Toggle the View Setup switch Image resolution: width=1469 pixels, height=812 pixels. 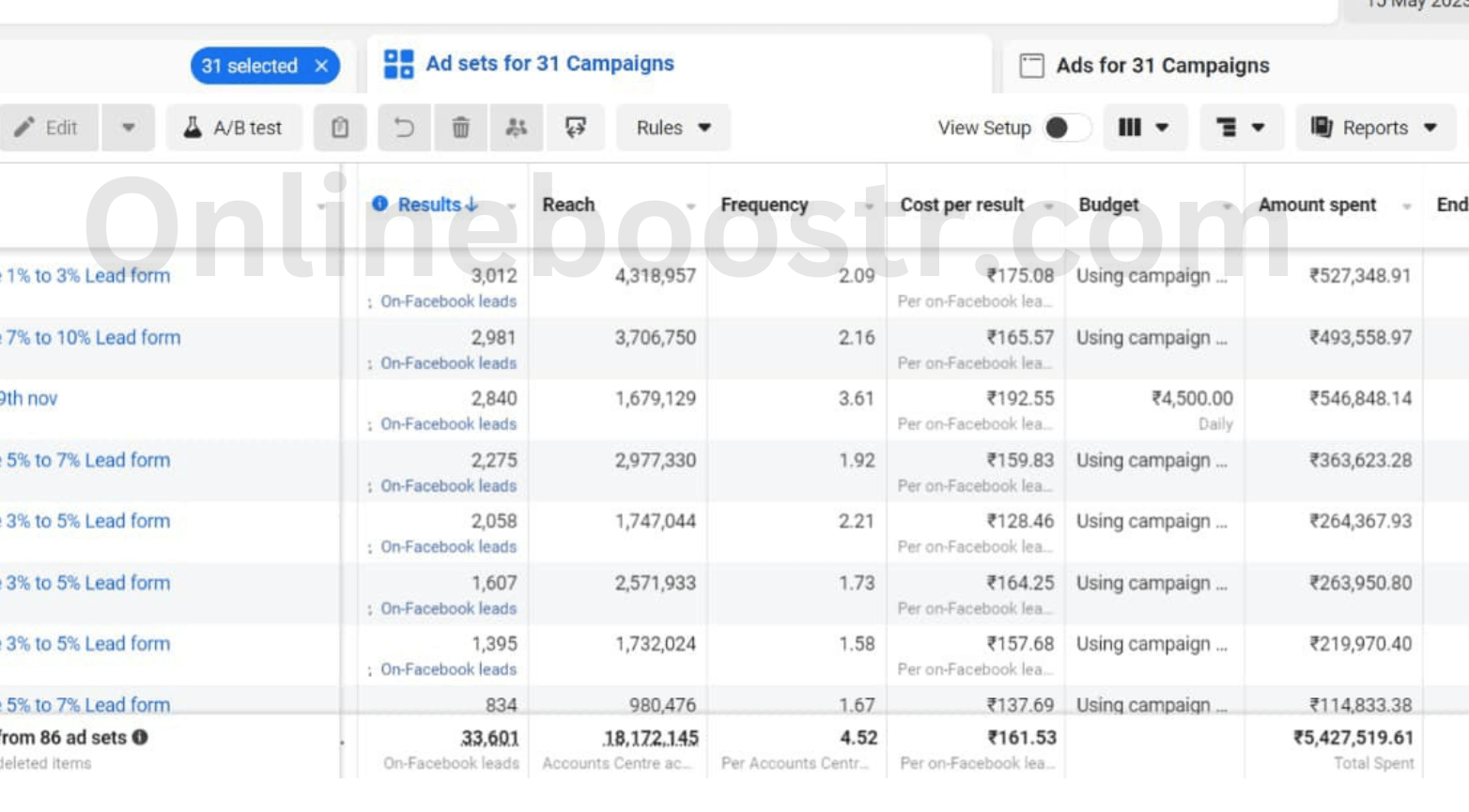click(1066, 129)
